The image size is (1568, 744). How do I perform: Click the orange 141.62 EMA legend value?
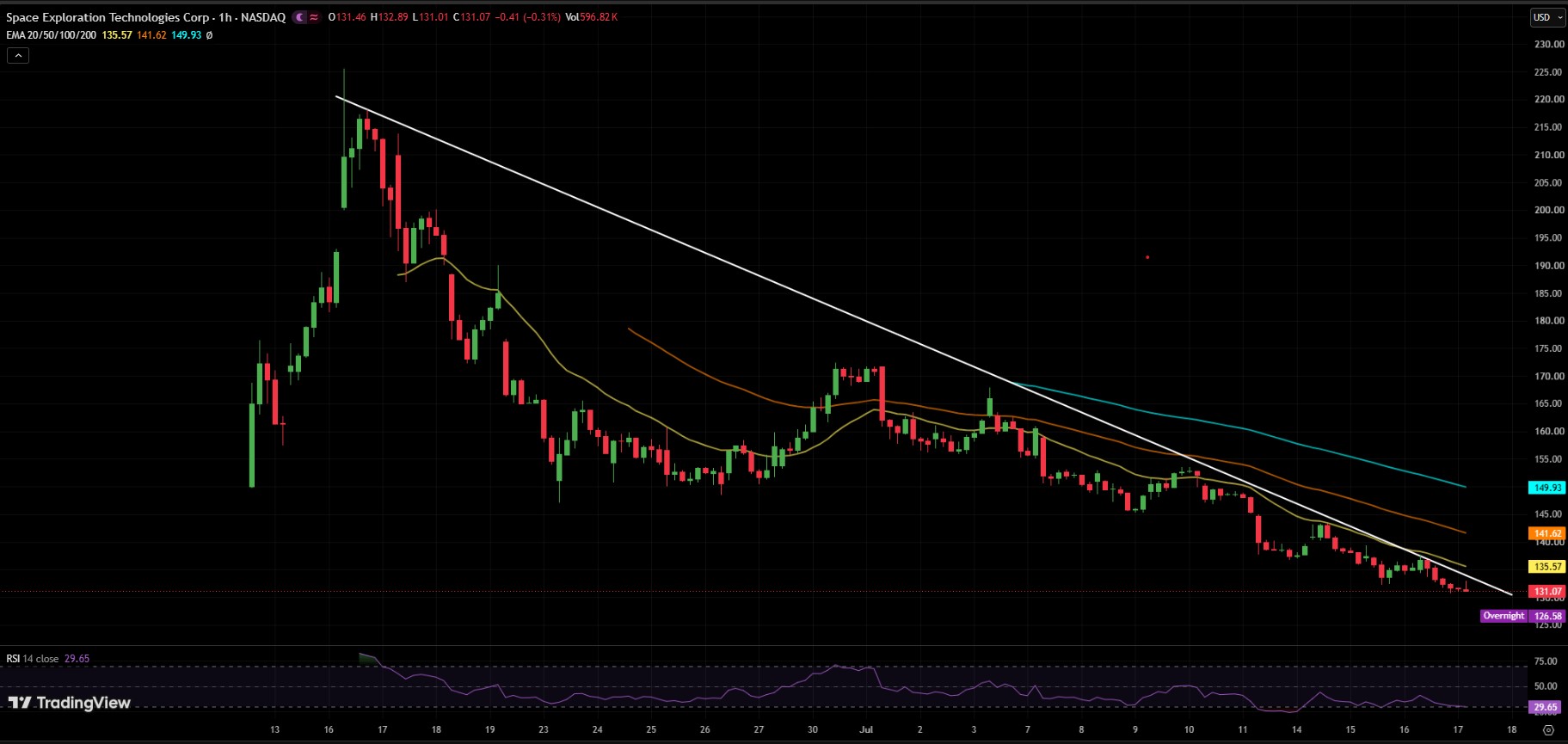coord(151,35)
